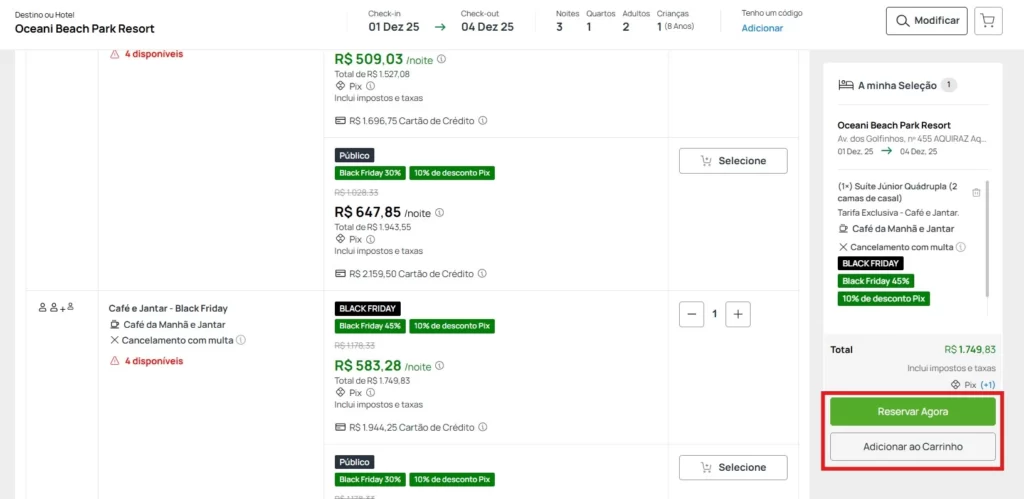1024x499 pixels.
Task: Click Adicionar link under Tenho um código
Action: click(x=762, y=28)
